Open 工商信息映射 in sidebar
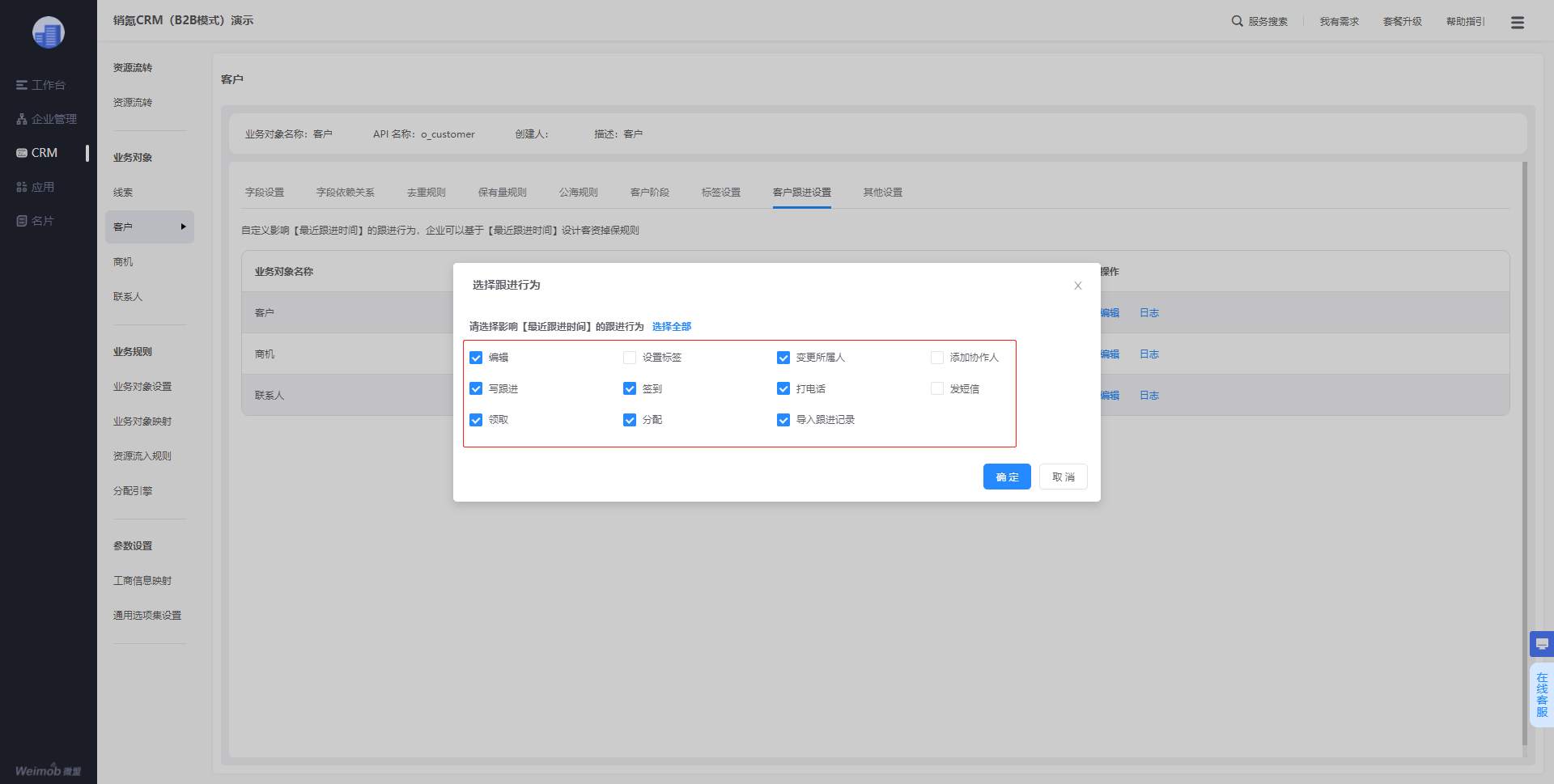Image resolution: width=1554 pixels, height=784 pixels. [142, 581]
